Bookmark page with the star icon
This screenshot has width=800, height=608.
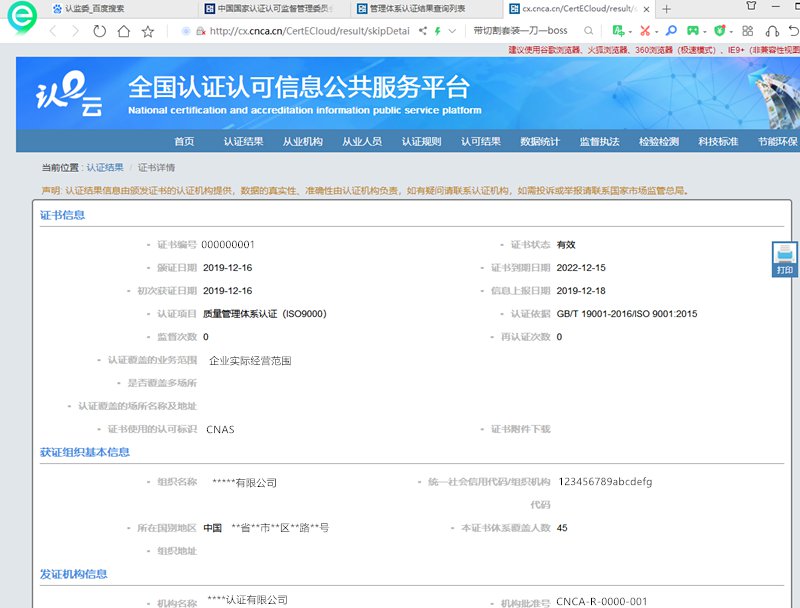[148, 31]
